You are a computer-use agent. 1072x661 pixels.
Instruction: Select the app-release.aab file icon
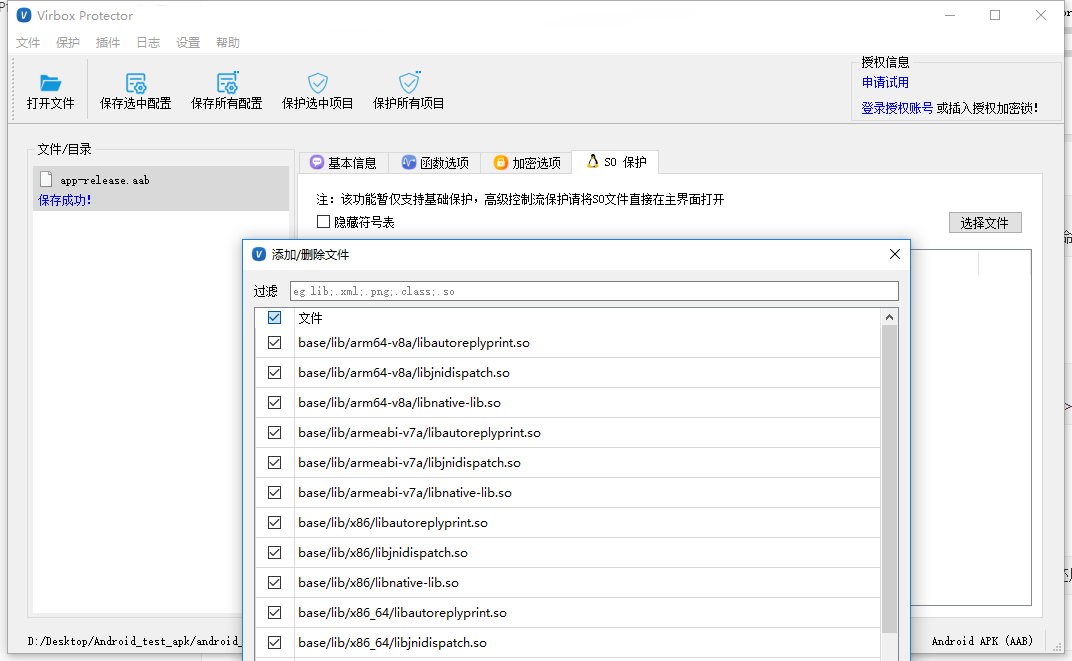pos(45,179)
